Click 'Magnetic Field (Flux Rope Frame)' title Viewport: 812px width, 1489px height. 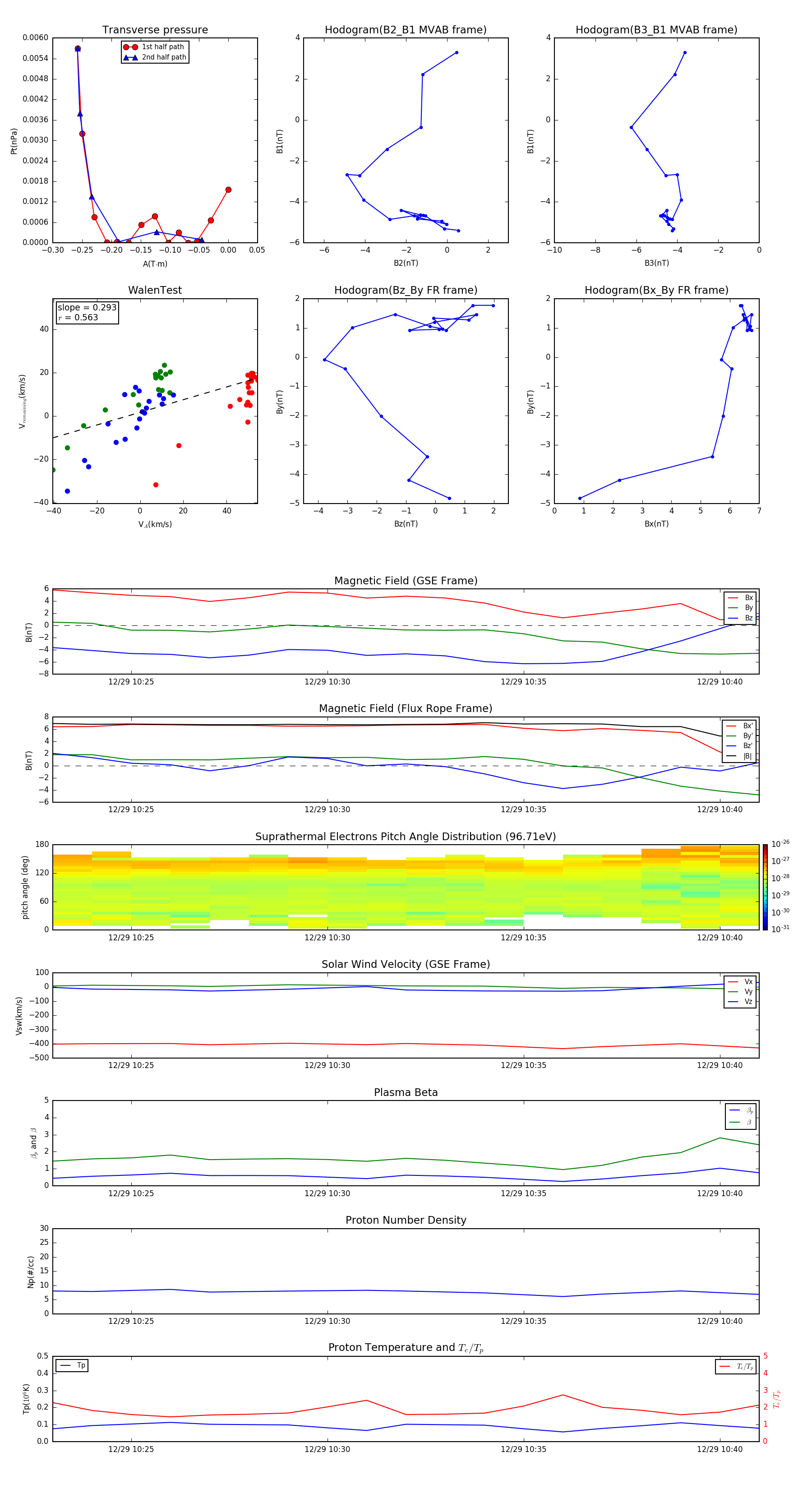point(406,709)
